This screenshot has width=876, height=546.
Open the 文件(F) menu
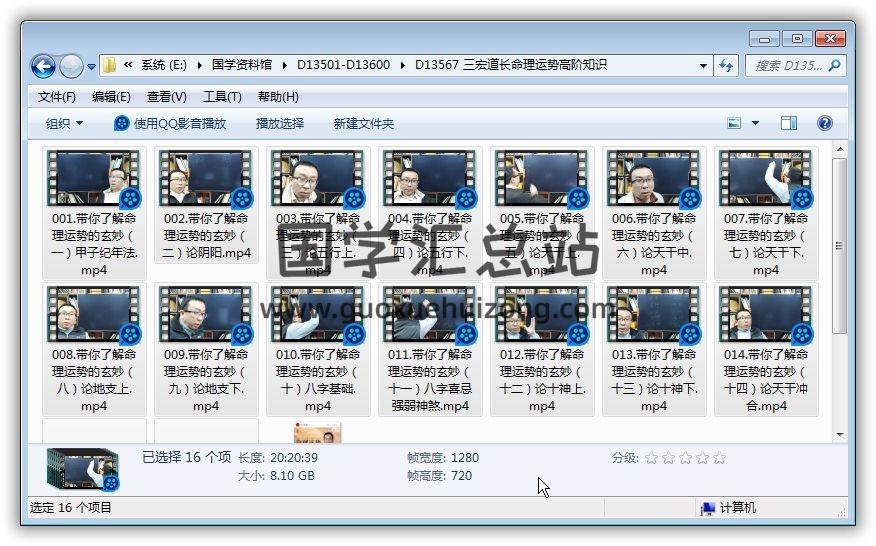56,97
